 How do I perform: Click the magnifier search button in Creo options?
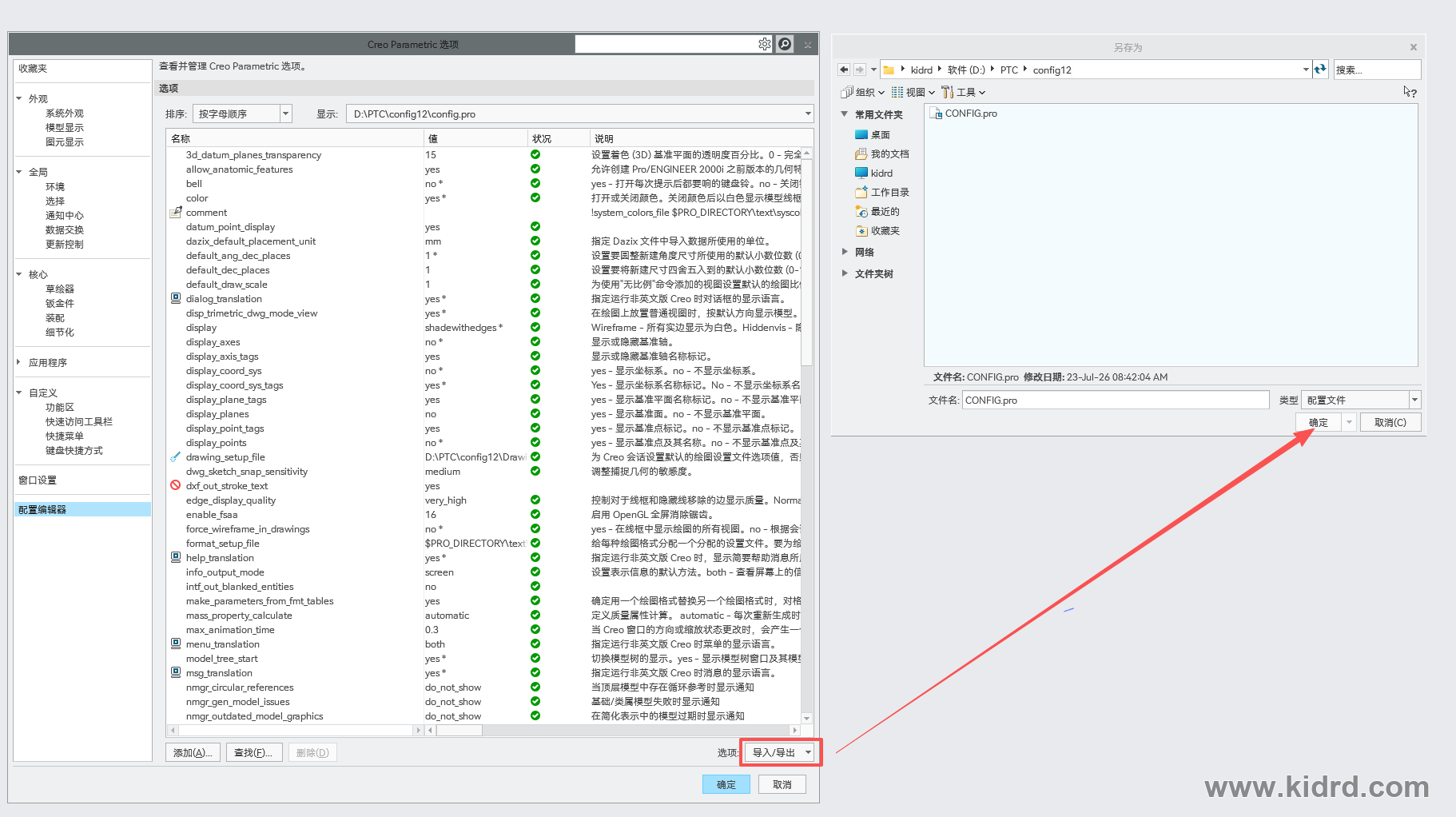[785, 44]
